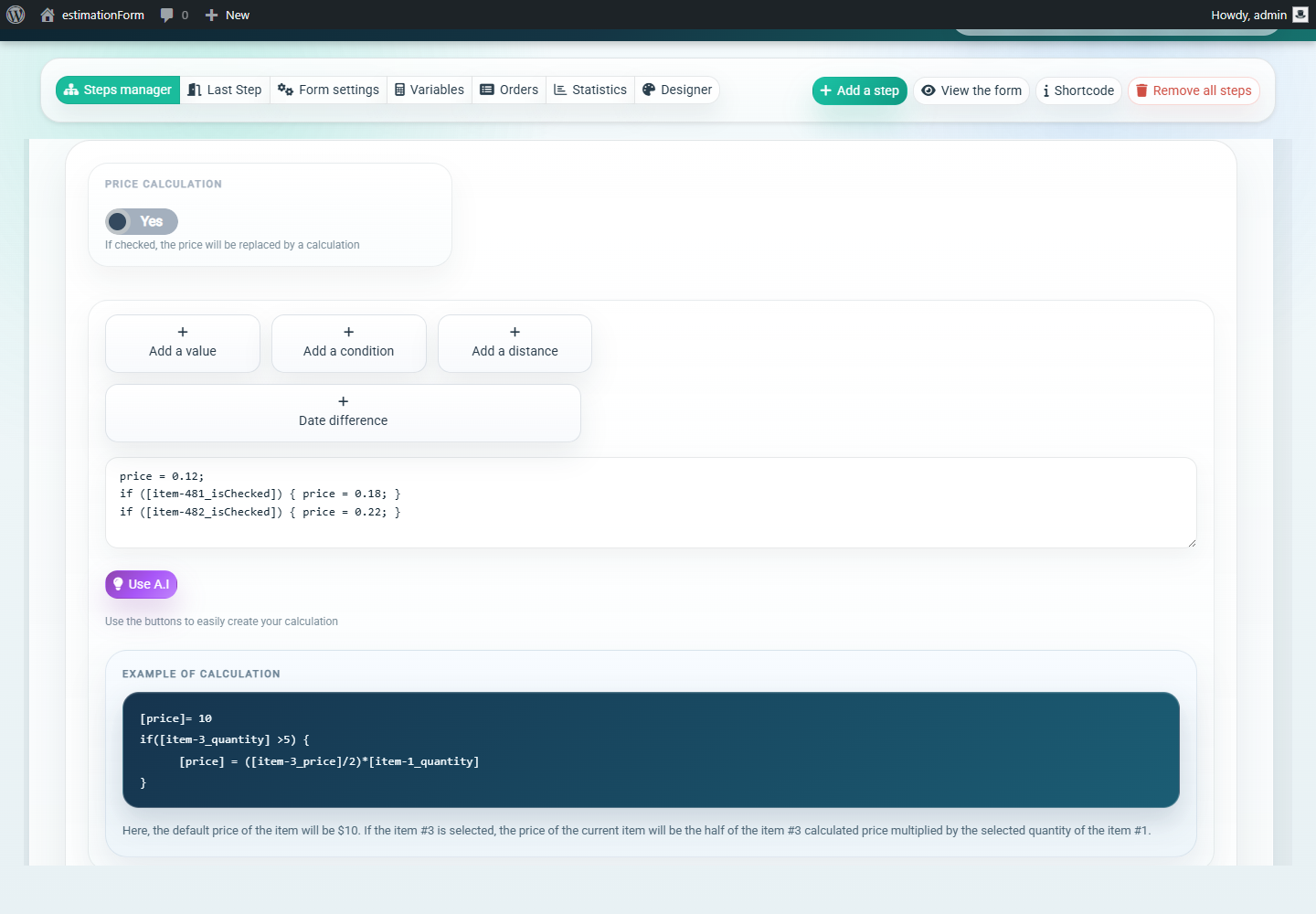Click the info icon in Shortcode

1046,90
